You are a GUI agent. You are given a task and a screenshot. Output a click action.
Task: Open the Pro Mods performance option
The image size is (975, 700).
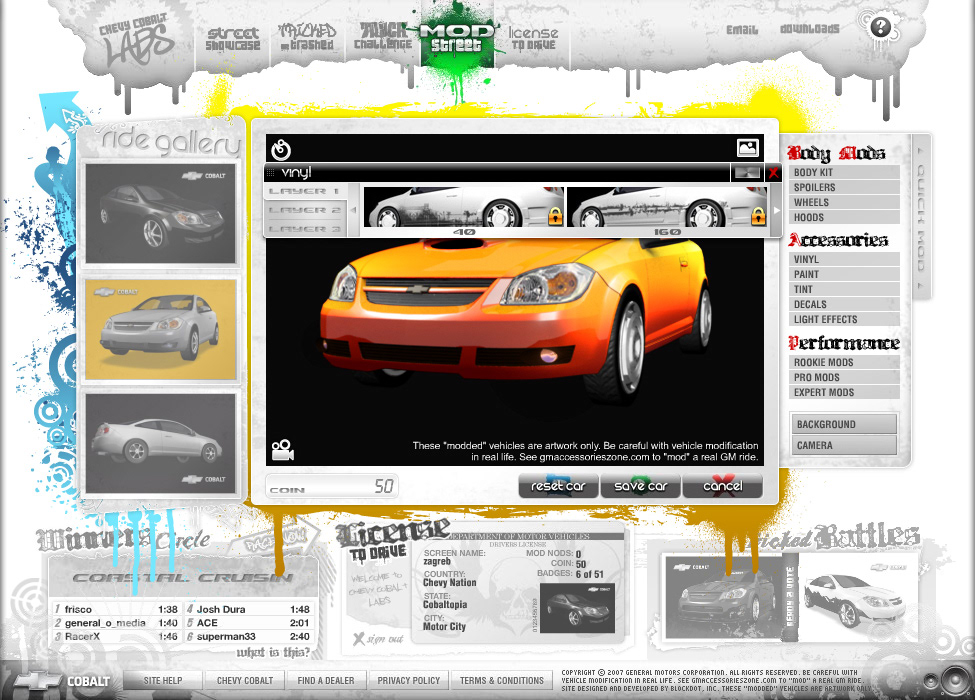pyautogui.click(x=844, y=377)
